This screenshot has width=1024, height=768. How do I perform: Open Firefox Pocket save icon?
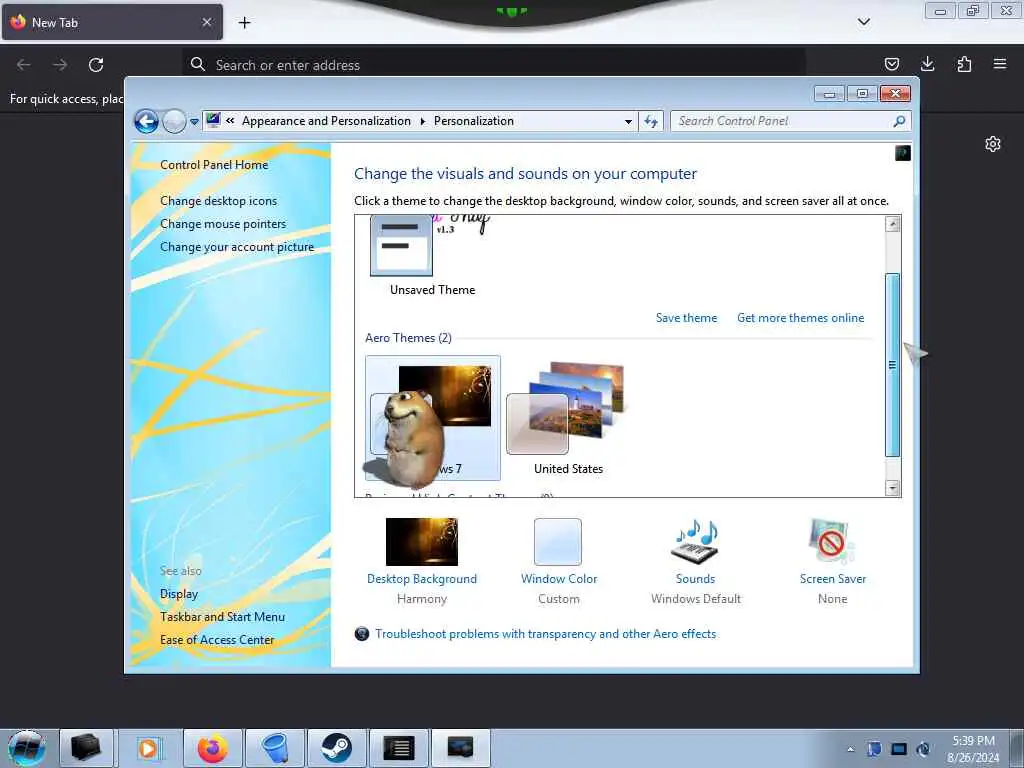(891, 64)
